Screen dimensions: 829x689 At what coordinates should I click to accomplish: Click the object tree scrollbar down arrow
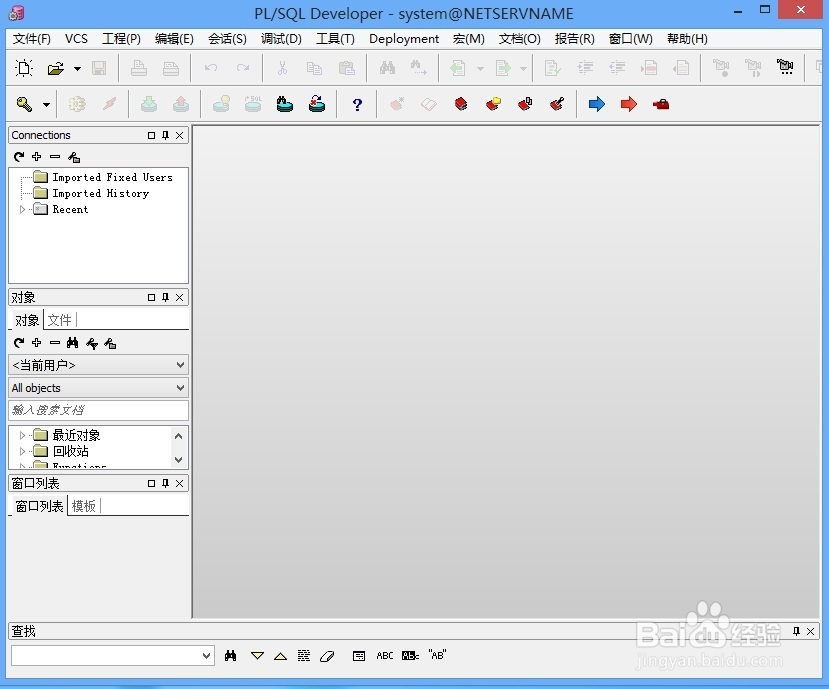tap(179, 460)
